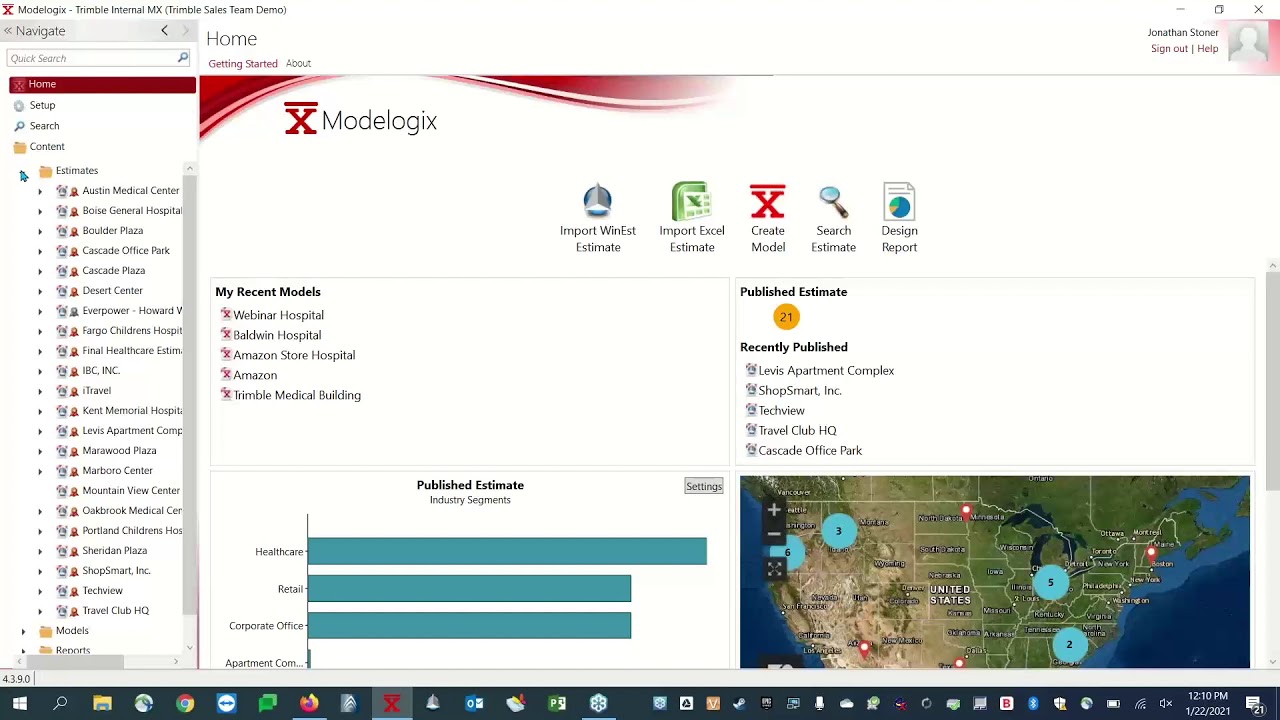1280x720 pixels.
Task: Open the Content folder
Action: (x=39, y=147)
